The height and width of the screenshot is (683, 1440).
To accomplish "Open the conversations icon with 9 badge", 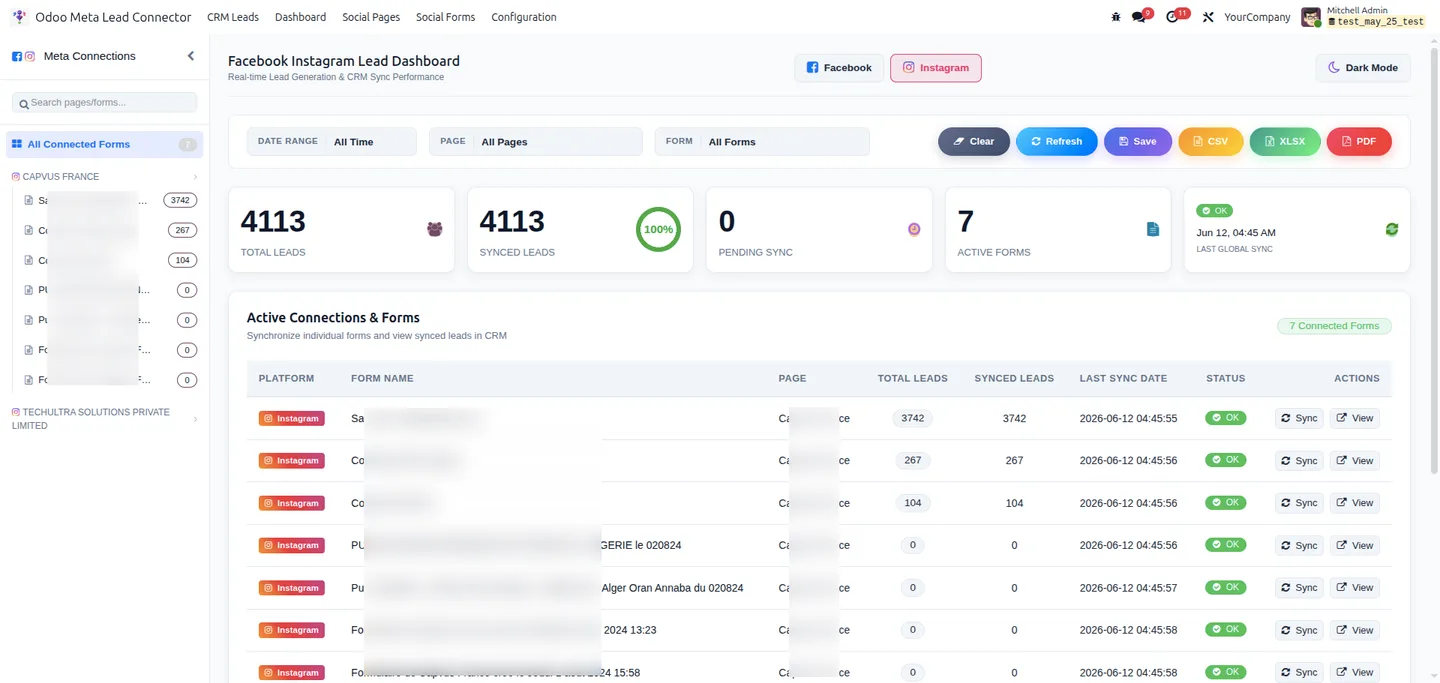I will (1140, 16).
